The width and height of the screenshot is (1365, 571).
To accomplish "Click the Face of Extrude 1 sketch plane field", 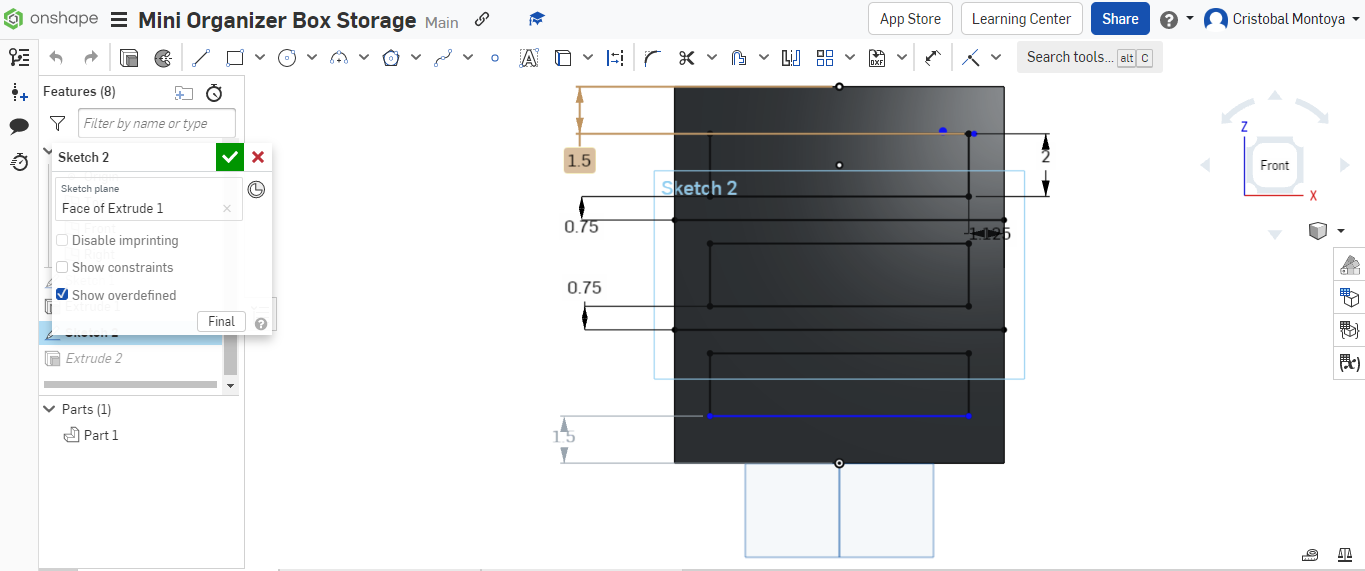I will tap(148, 200).
